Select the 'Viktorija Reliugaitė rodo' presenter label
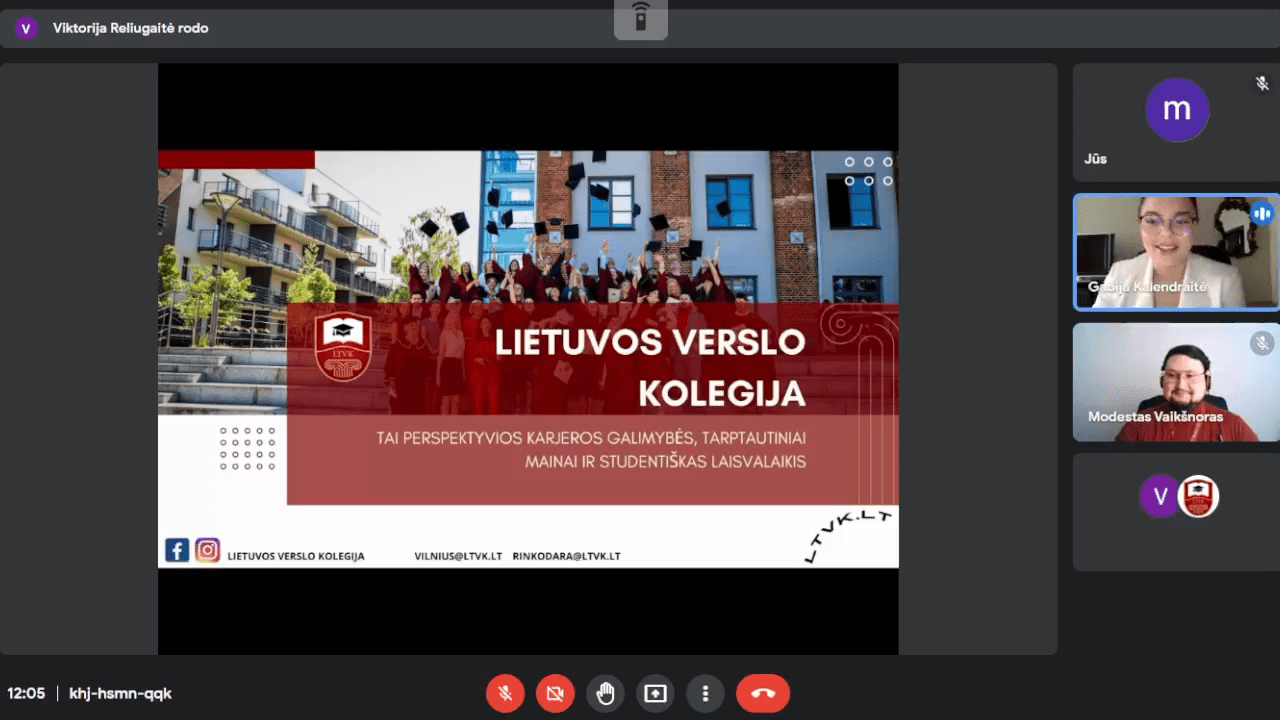Image resolution: width=1280 pixels, height=720 pixels. [x=131, y=28]
